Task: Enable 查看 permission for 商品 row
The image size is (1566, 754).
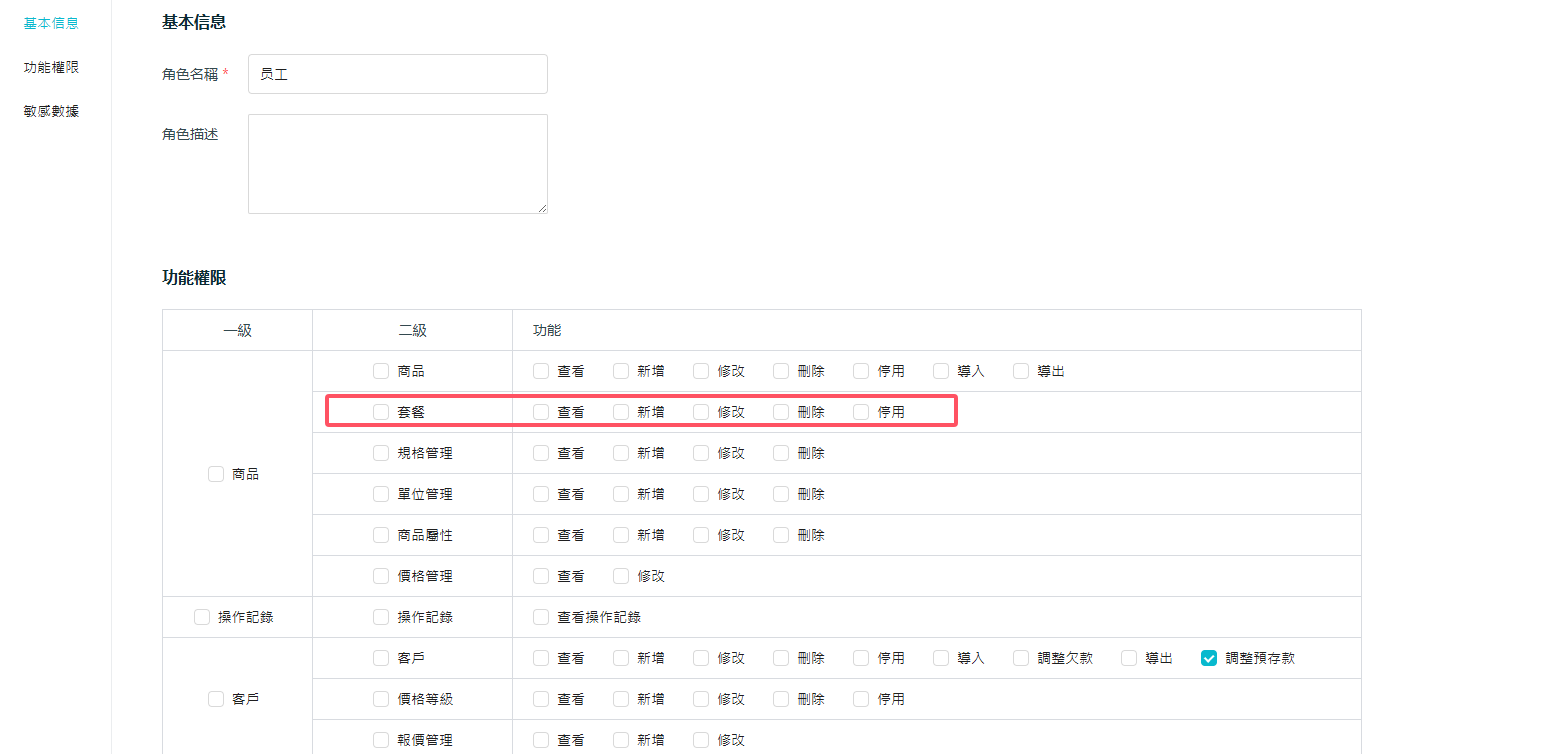Action: 541,371
